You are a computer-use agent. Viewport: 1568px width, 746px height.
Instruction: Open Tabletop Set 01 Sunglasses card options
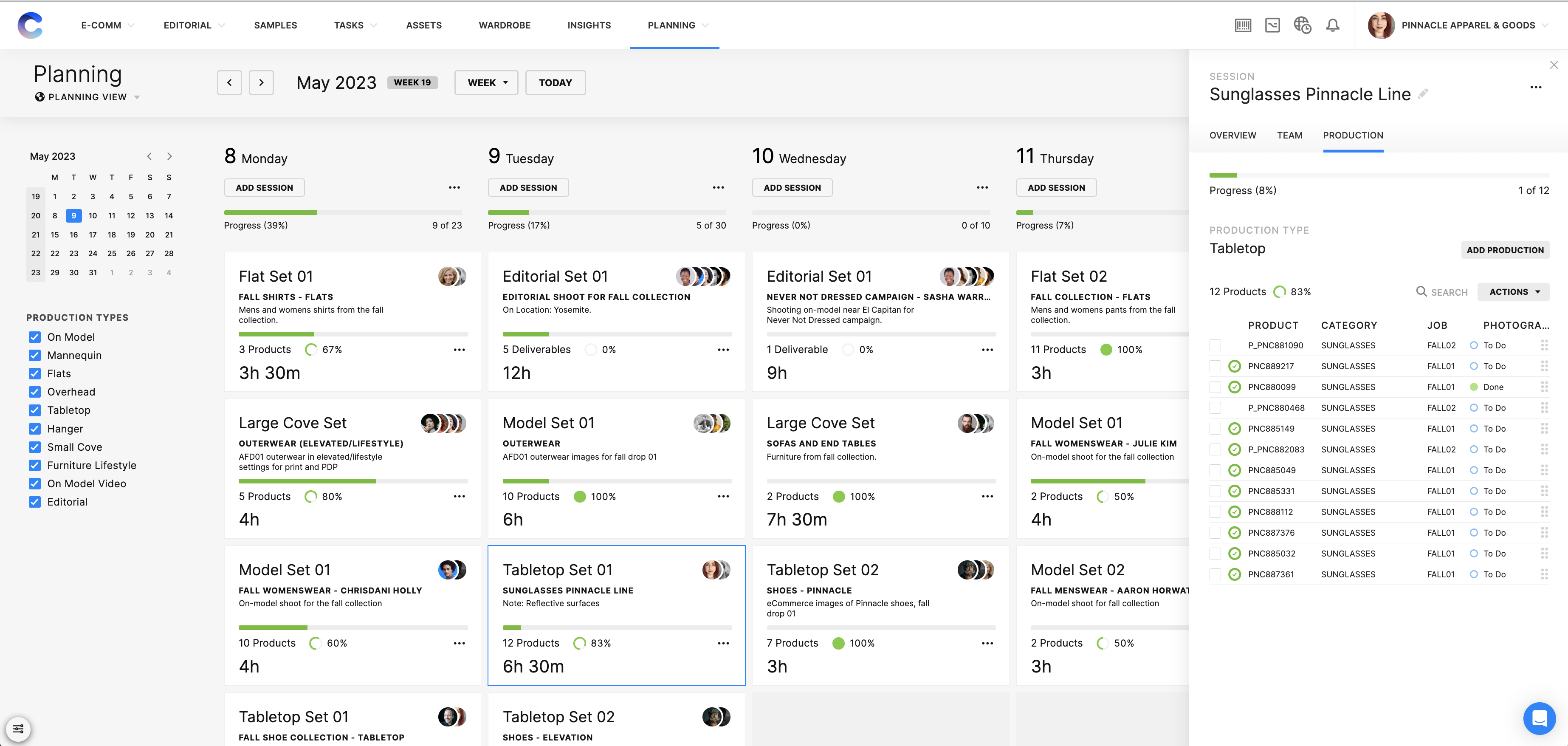tap(723, 643)
